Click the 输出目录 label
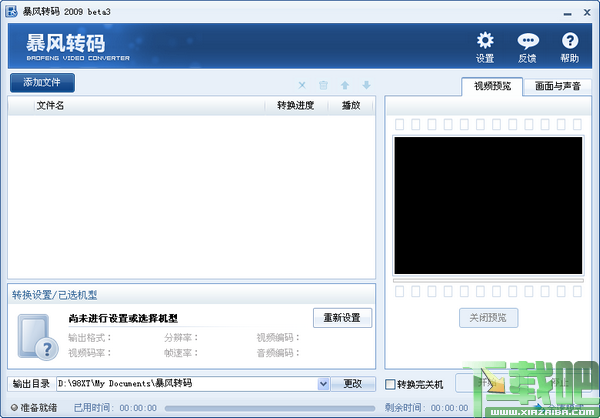600x418 pixels. [x=31, y=384]
